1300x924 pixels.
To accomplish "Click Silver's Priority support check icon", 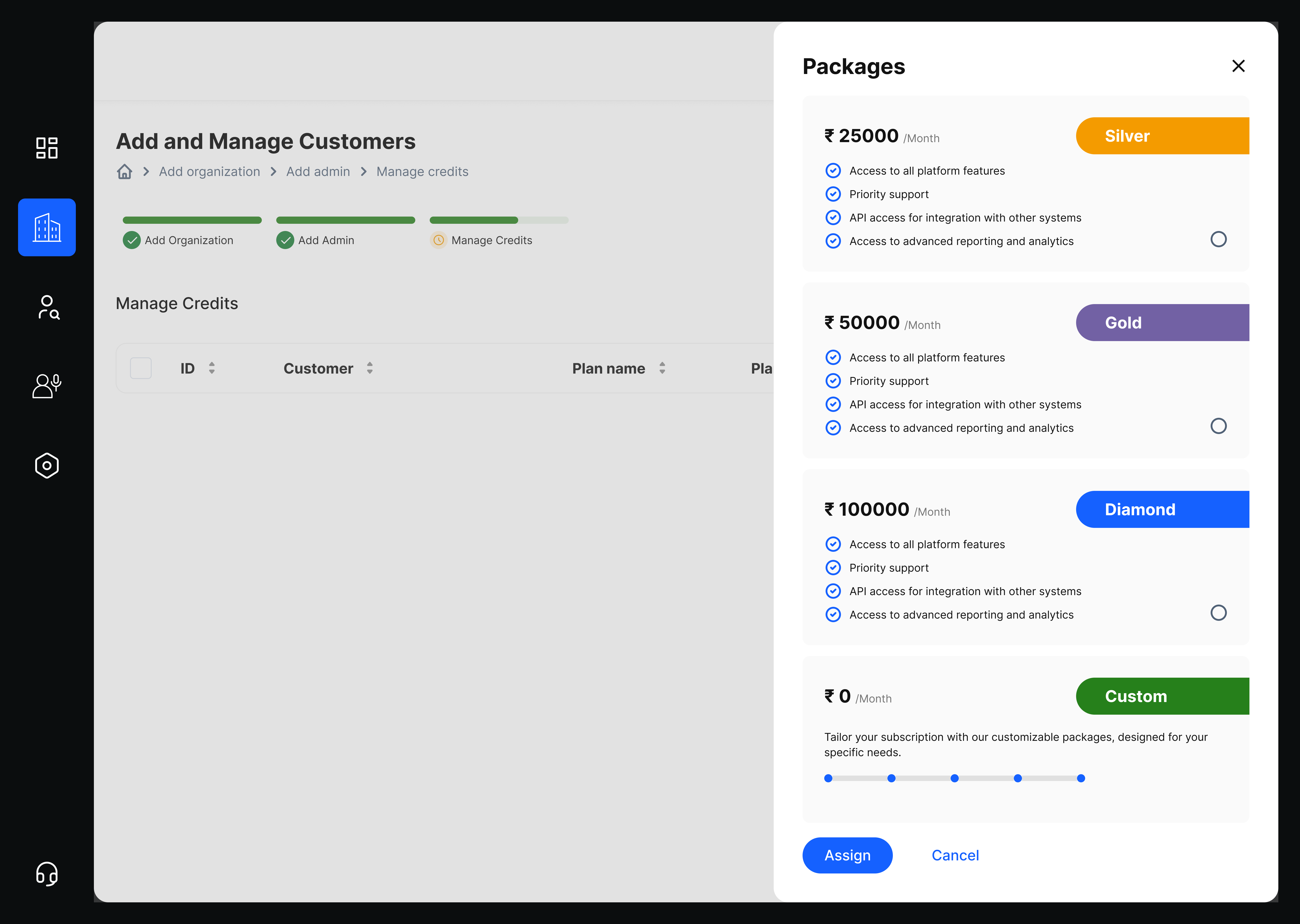I will [833, 194].
